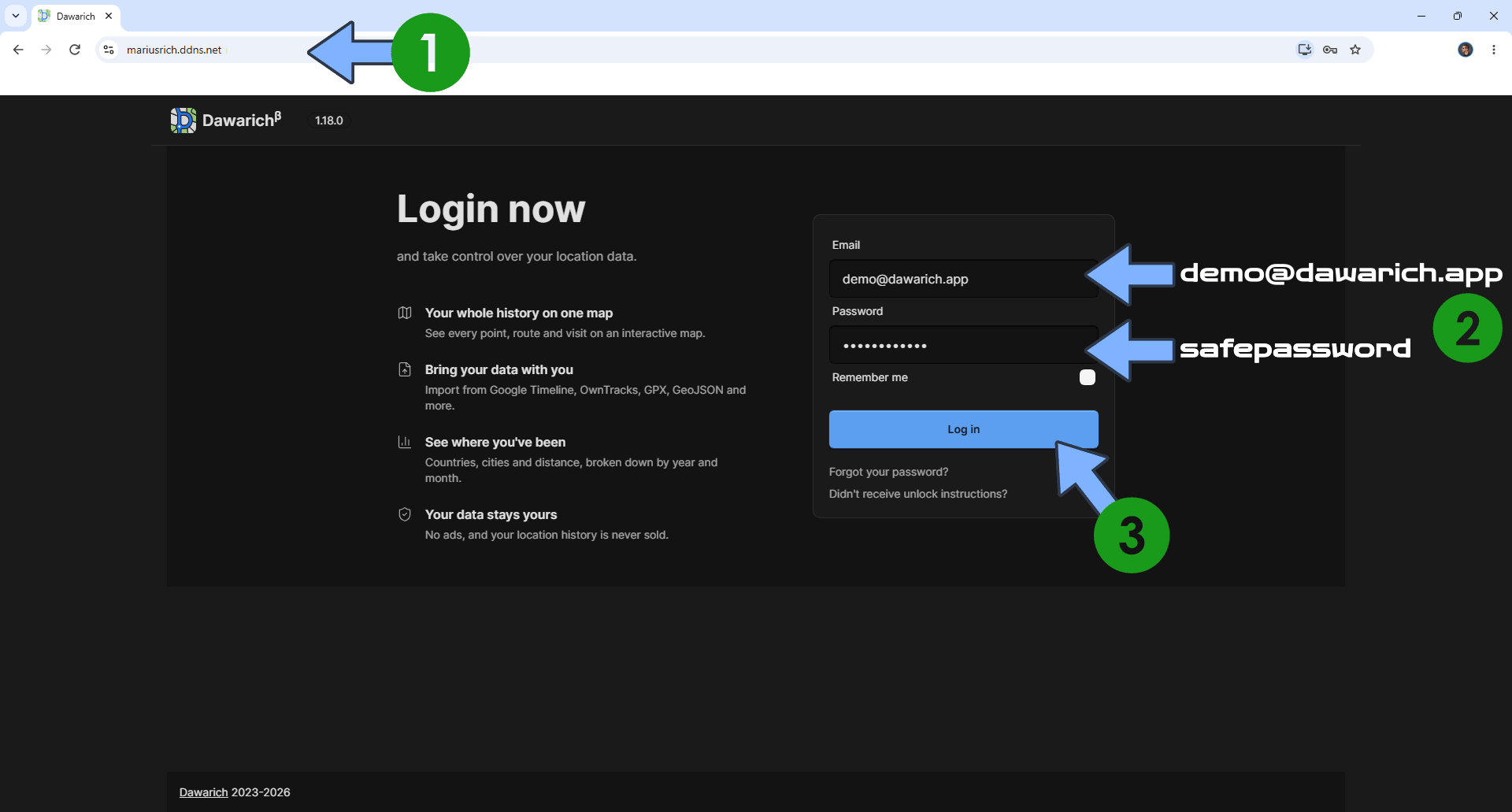This screenshot has height=812, width=1512.
Task: Open Didn't receive unlock instructions link
Action: pyautogui.click(x=917, y=494)
